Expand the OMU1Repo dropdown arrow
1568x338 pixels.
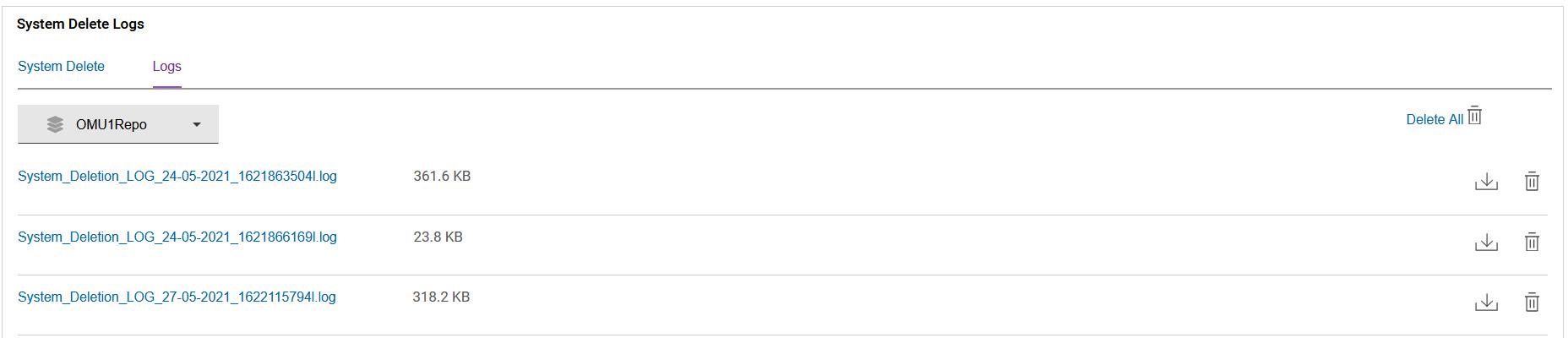pos(197,124)
